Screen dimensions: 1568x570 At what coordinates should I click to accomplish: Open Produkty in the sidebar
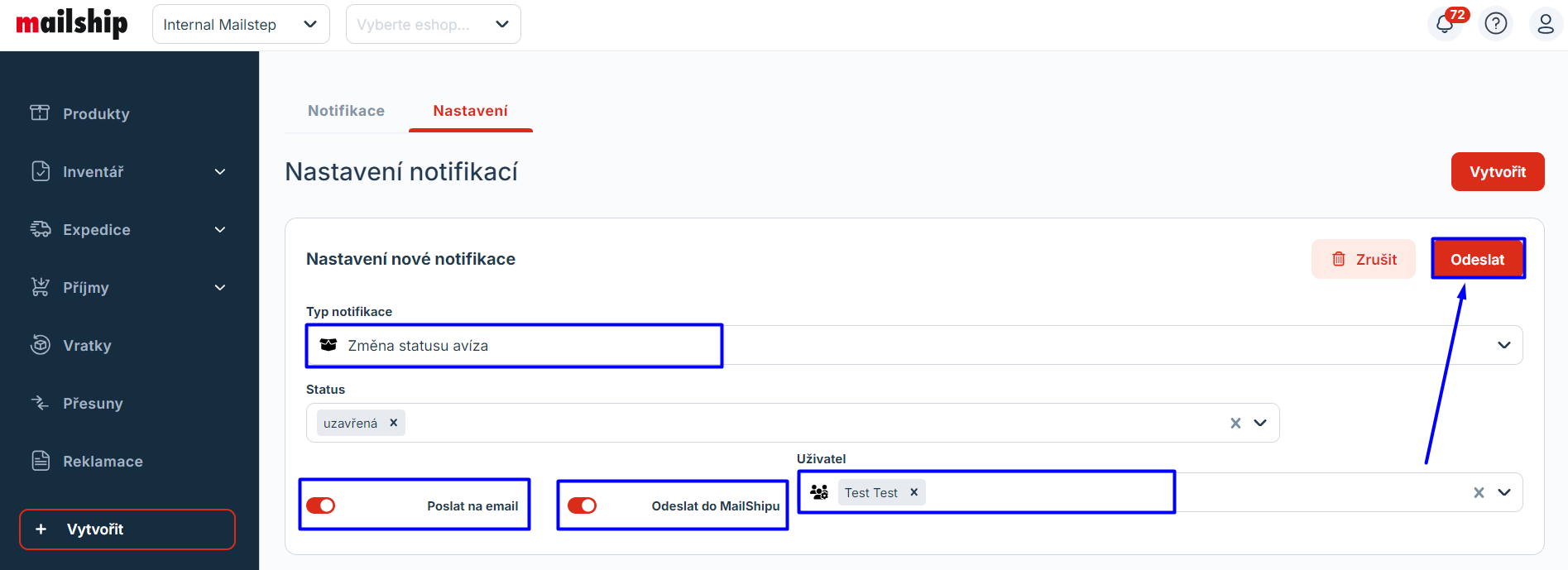(96, 114)
